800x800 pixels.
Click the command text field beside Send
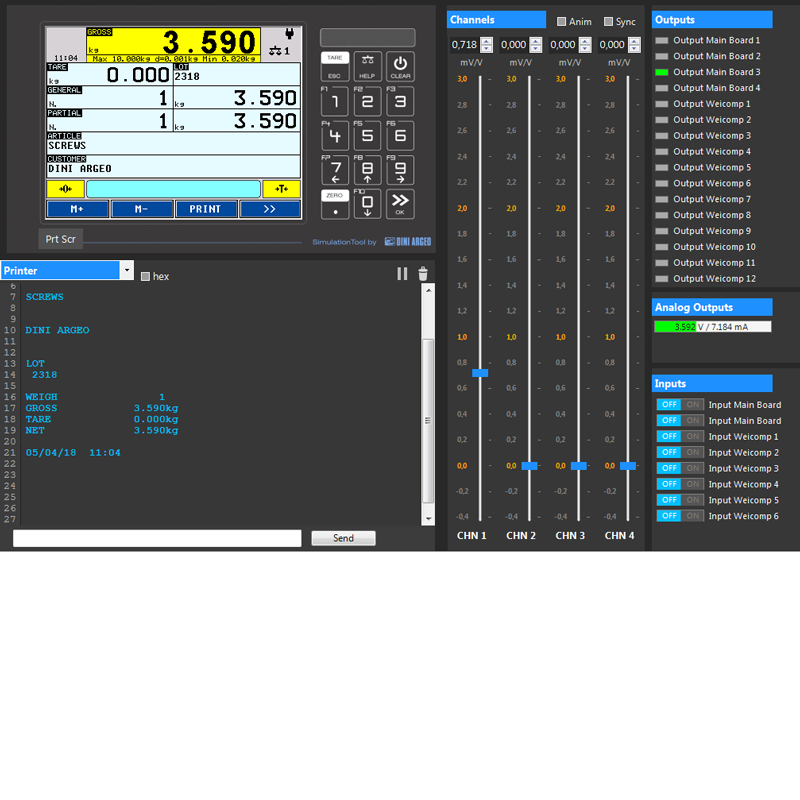click(157, 538)
